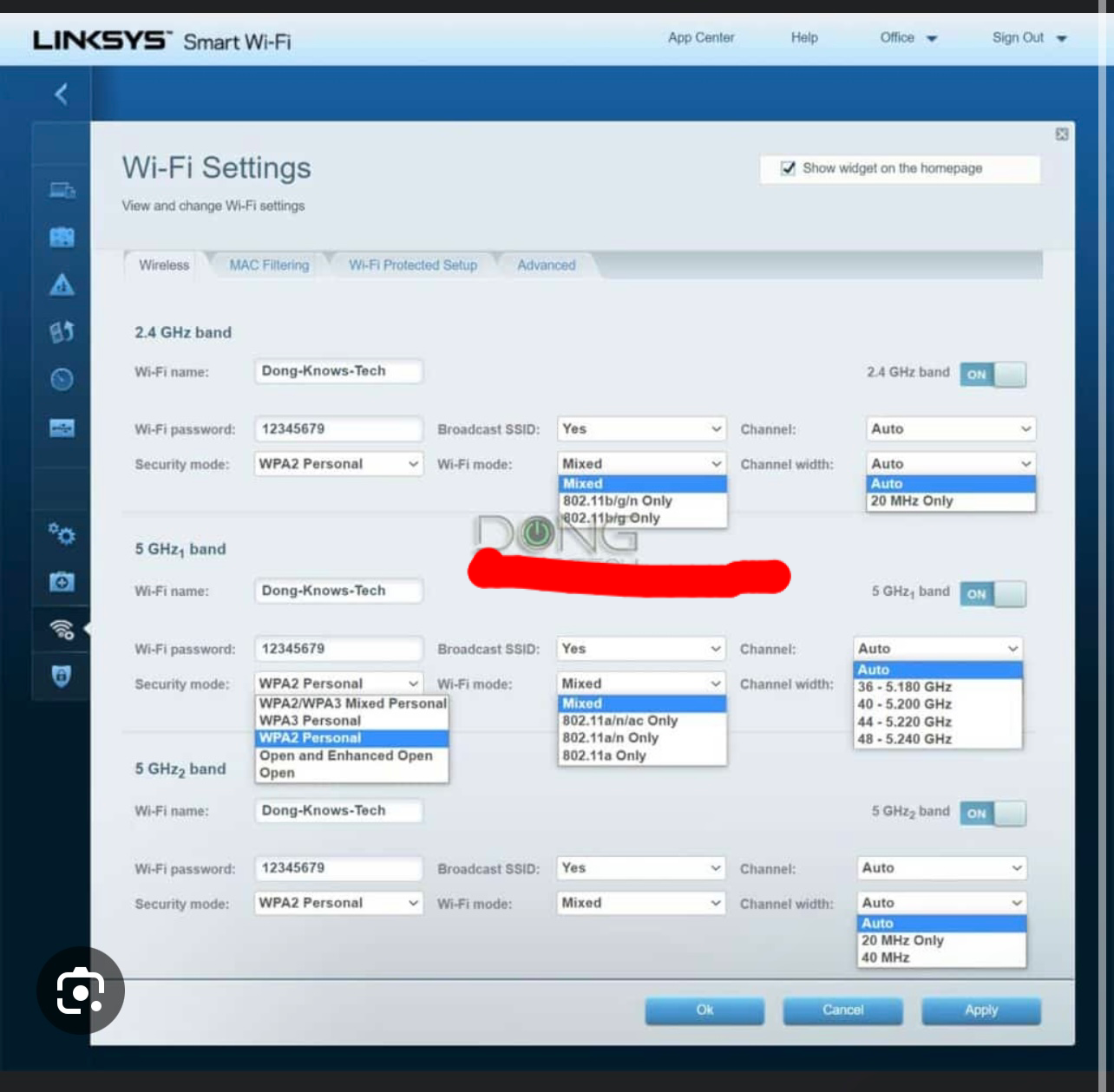
Task: Choose 20 MHz Only under 5 GHz2 band
Action: pyautogui.click(x=942, y=940)
